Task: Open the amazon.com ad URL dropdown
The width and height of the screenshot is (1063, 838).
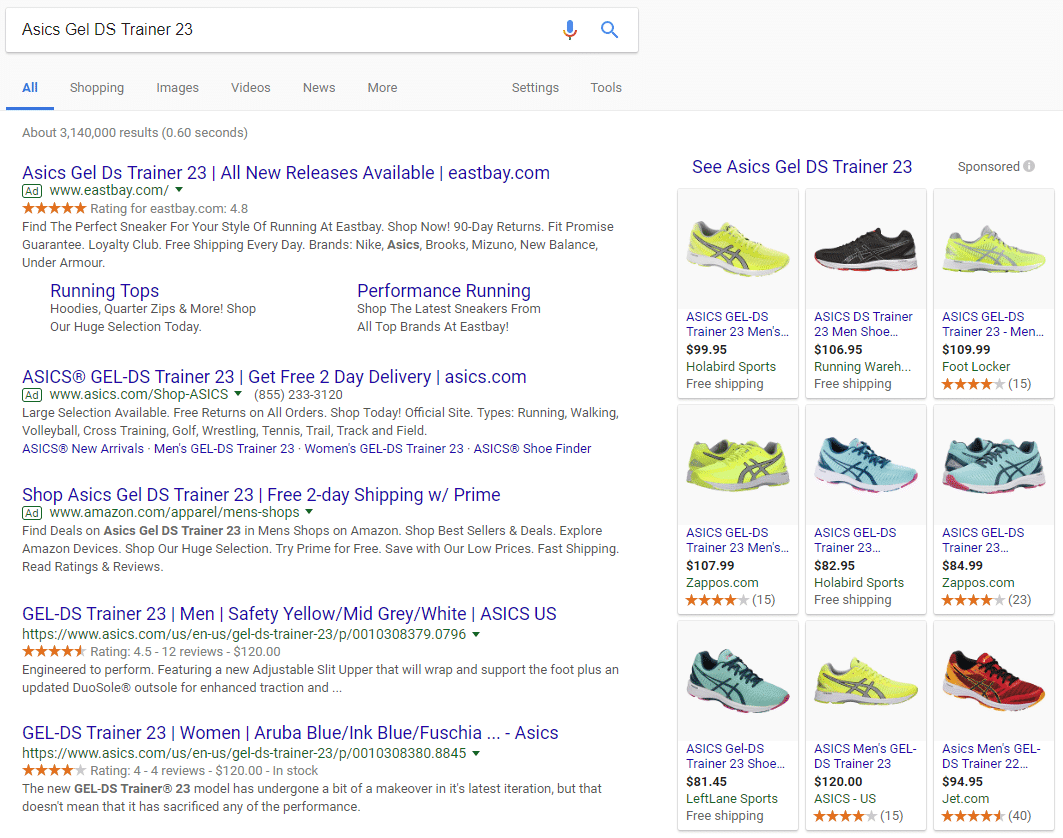Action: point(309,512)
